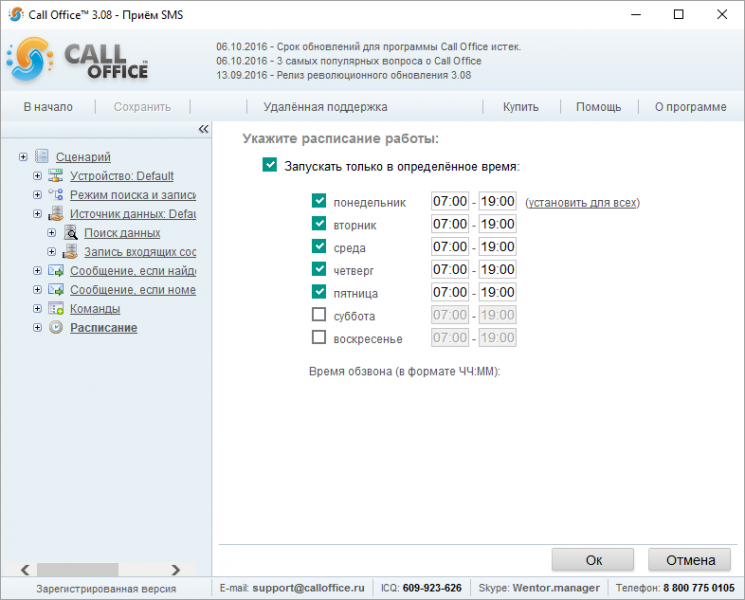Click the четверг start time field
The height and width of the screenshot is (600, 745).
[450, 270]
